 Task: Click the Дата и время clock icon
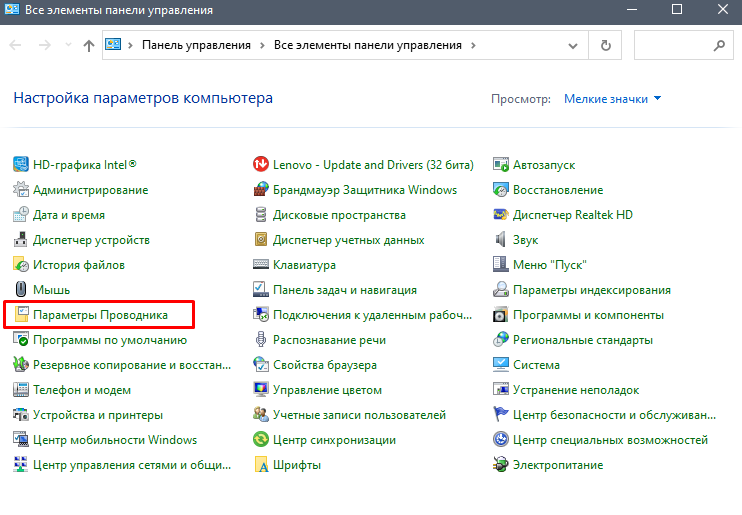pos(21,215)
